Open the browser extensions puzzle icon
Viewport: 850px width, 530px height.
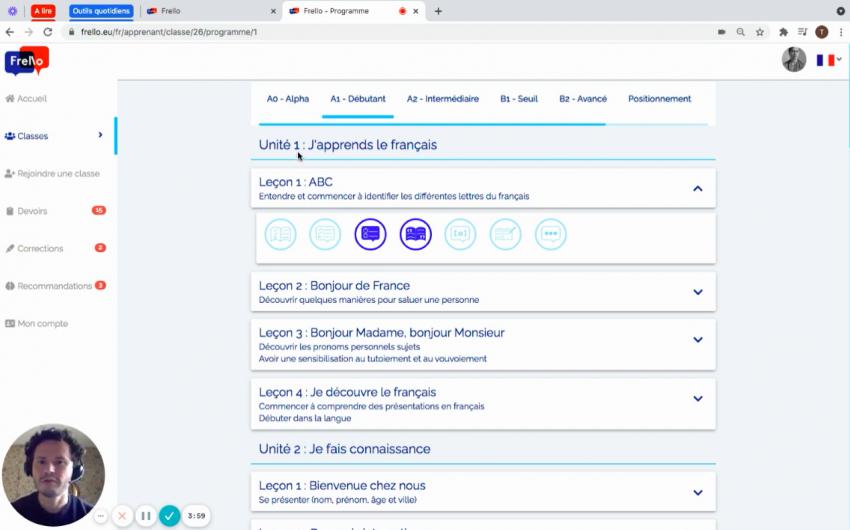click(783, 32)
